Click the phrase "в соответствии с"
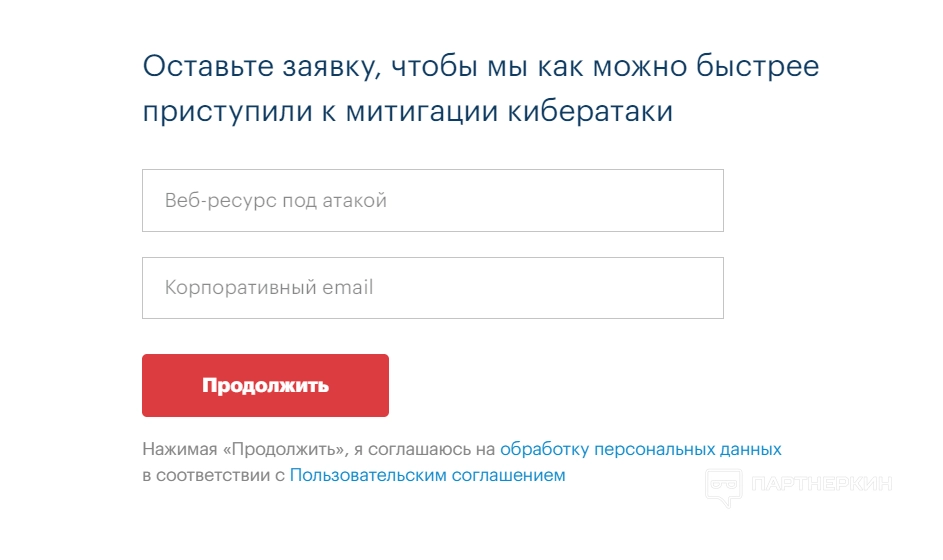This screenshot has width=943, height=560. click(x=213, y=476)
